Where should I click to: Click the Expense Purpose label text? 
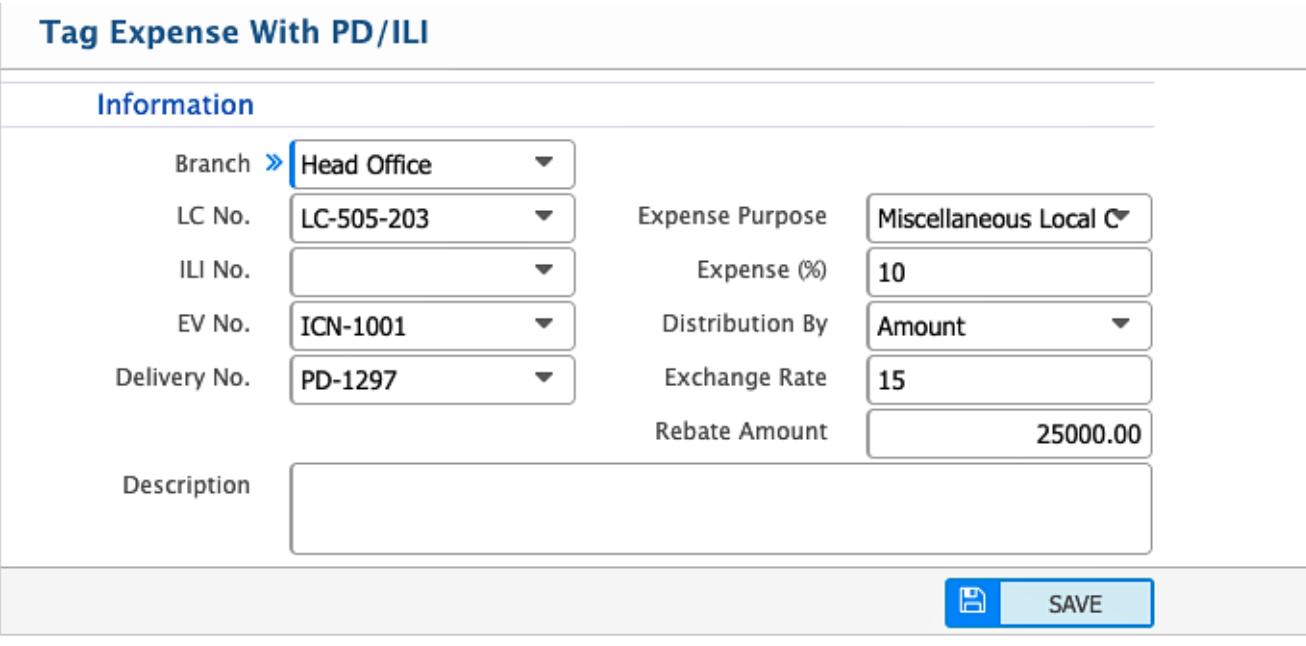(x=732, y=216)
